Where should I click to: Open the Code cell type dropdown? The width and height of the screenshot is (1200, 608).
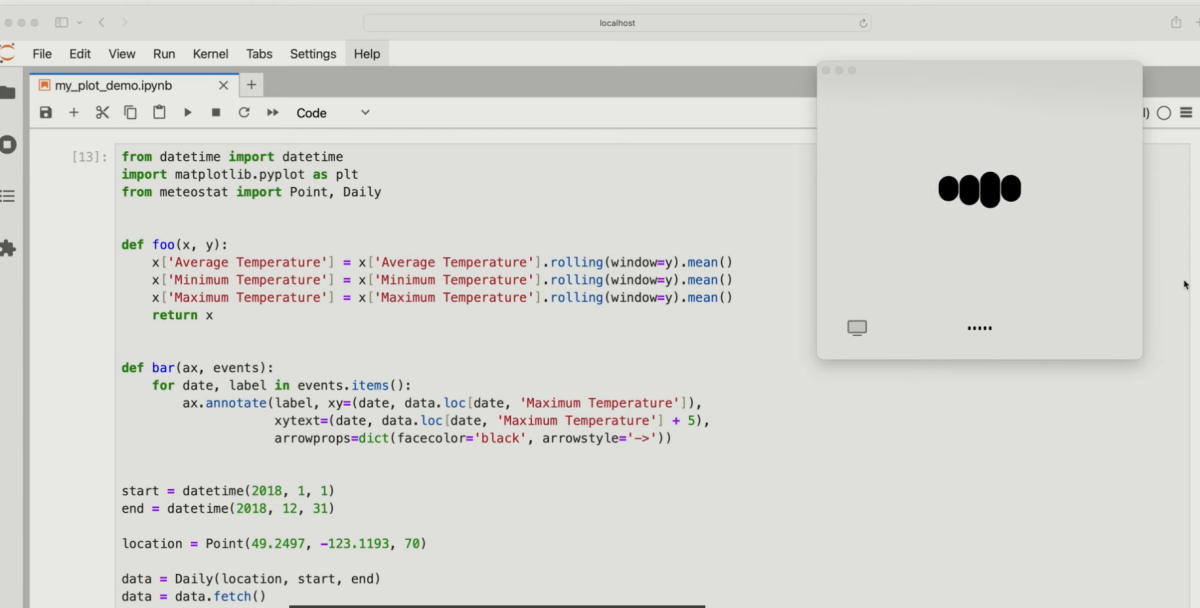pyautogui.click(x=333, y=113)
